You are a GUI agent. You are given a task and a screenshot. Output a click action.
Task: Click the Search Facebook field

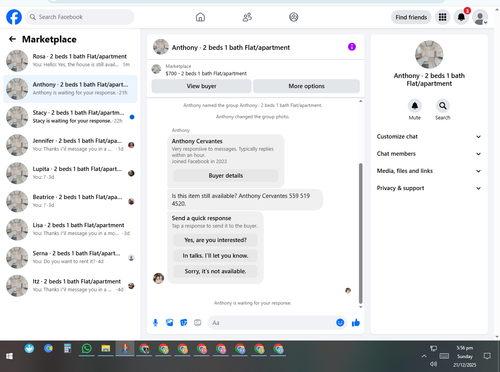click(x=80, y=17)
